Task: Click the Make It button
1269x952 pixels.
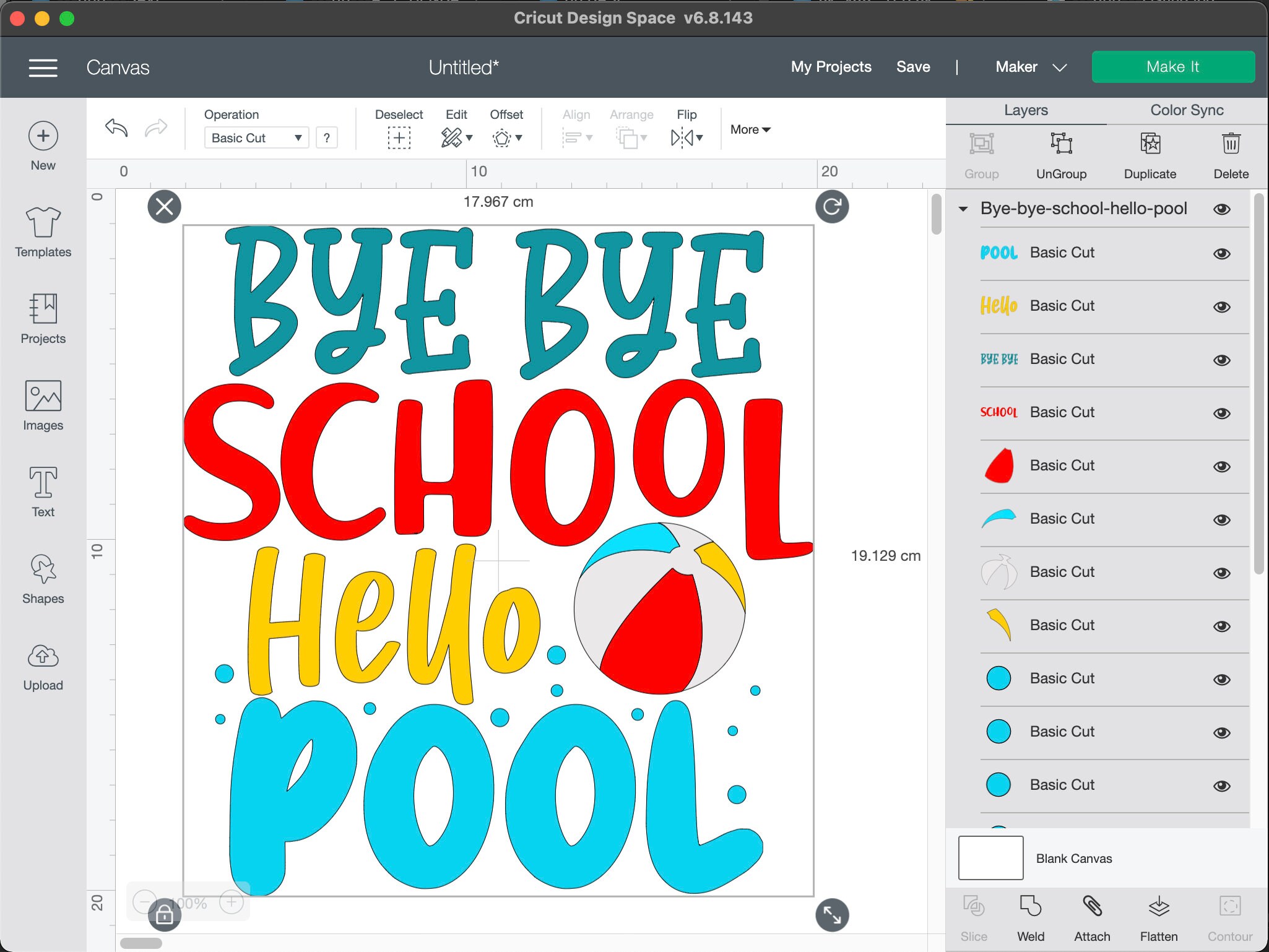Action: 1173,67
